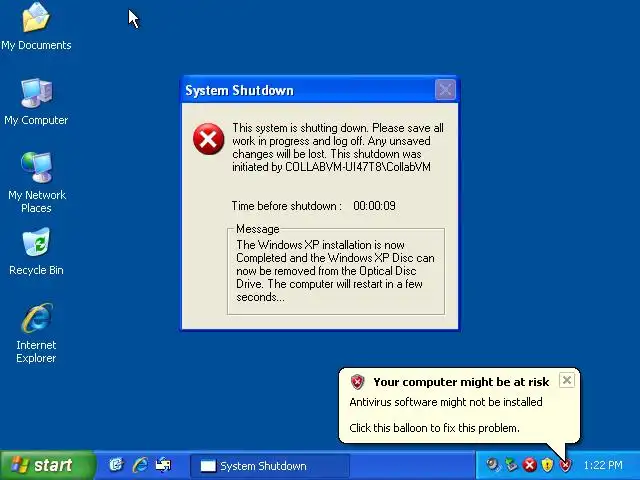The image size is (640, 480).
Task: Launch Internet Explorer from quick launch bar
Action: pos(140,465)
